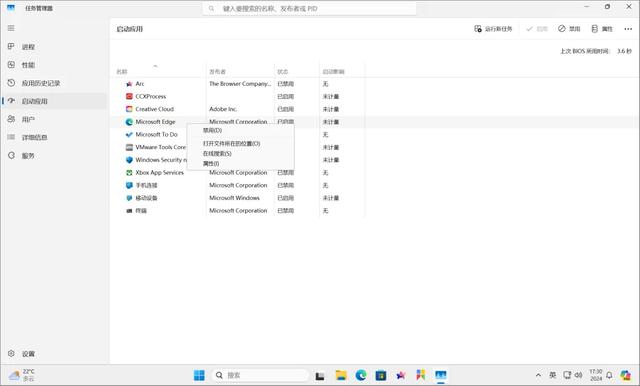Viewport: 640px width, 386px height.
Task: Click the '3.6 秒' BIOS time value
Action: coord(624,51)
